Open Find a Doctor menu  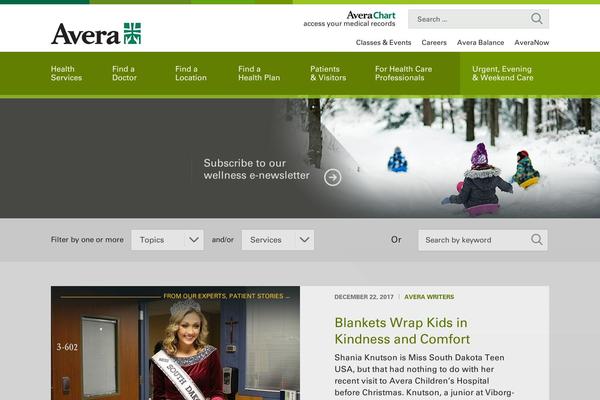click(124, 73)
